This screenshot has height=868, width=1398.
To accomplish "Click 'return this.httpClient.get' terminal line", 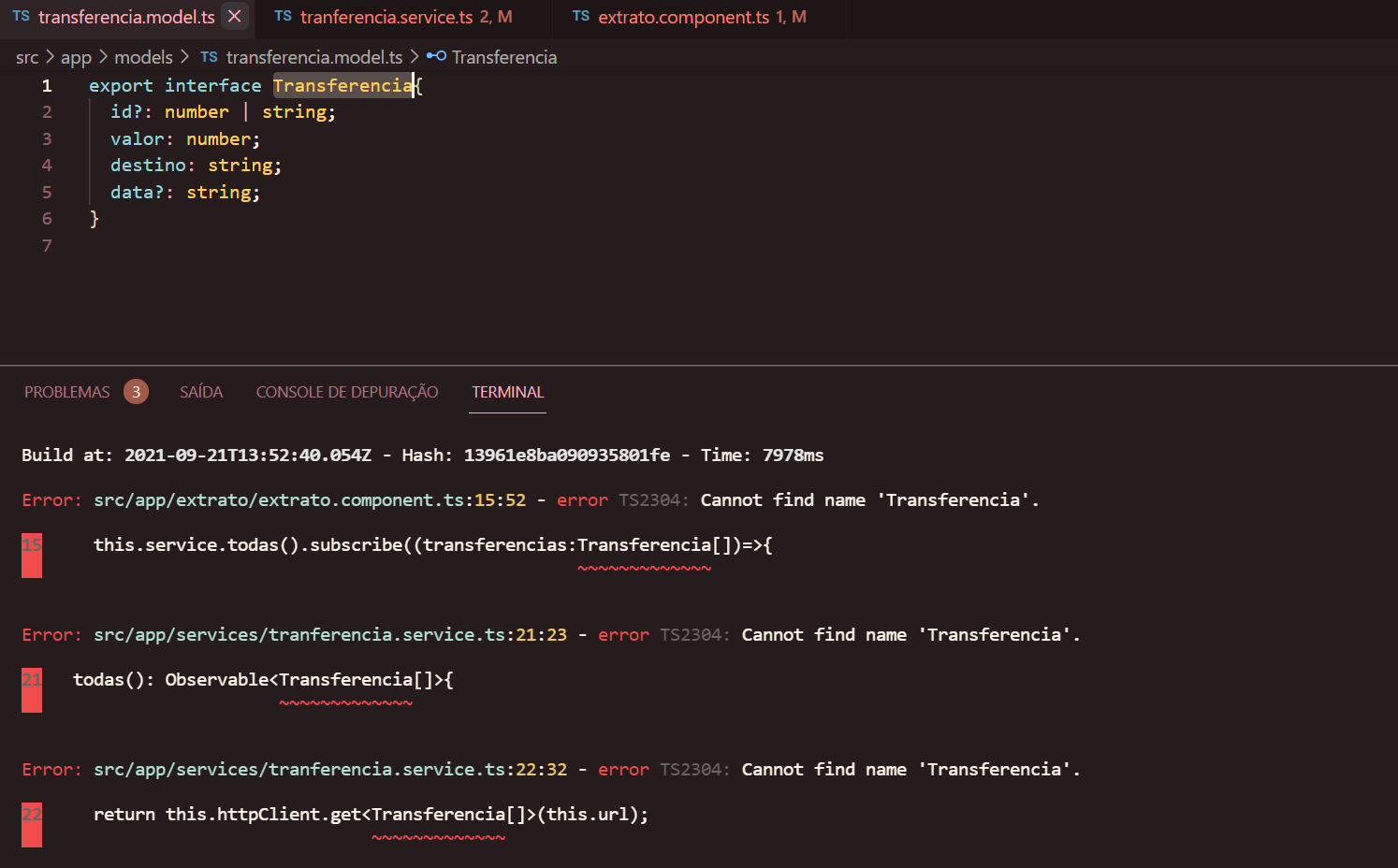I will (371, 815).
